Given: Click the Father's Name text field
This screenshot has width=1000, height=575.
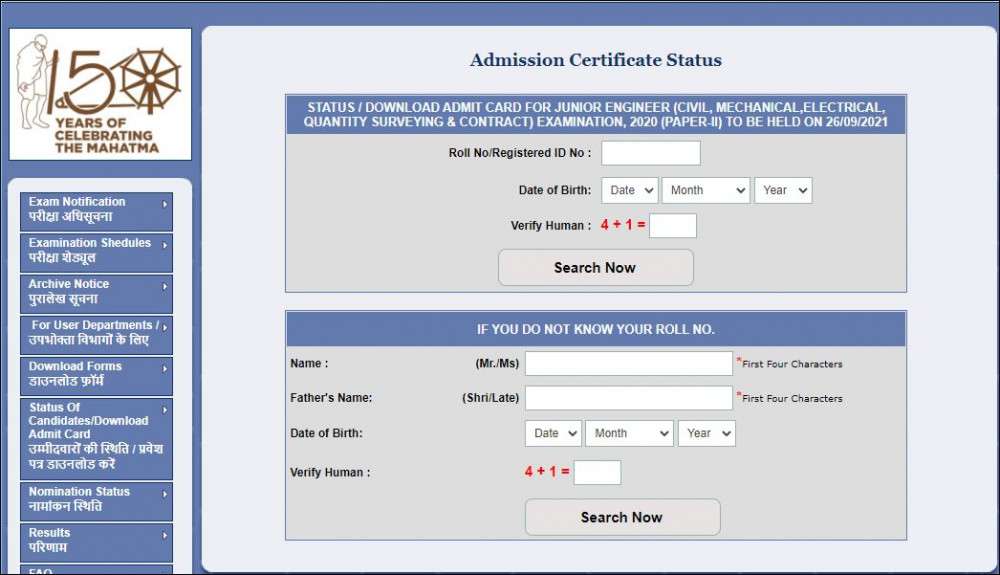Looking at the screenshot, I should tap(628, 398).
